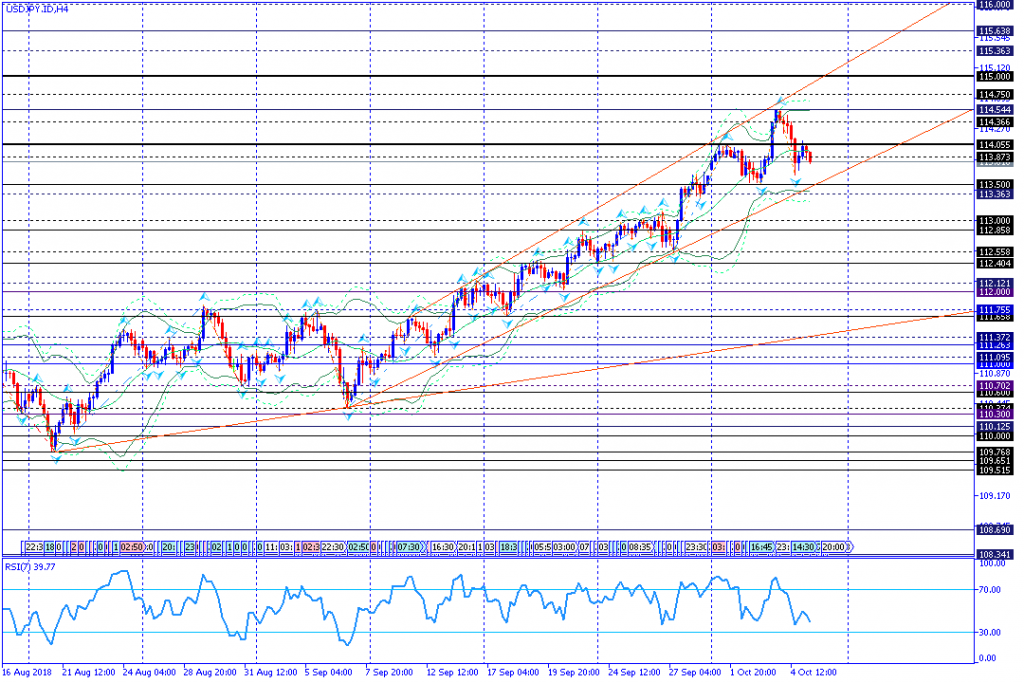Select the 16:30 event marker
This screenshot has height=683, width=1024.
click(x=443, y=548)
